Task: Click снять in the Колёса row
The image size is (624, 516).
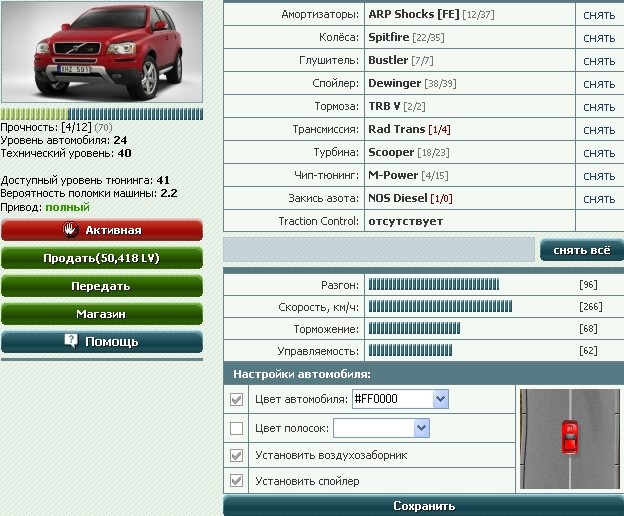Action: 599,39
